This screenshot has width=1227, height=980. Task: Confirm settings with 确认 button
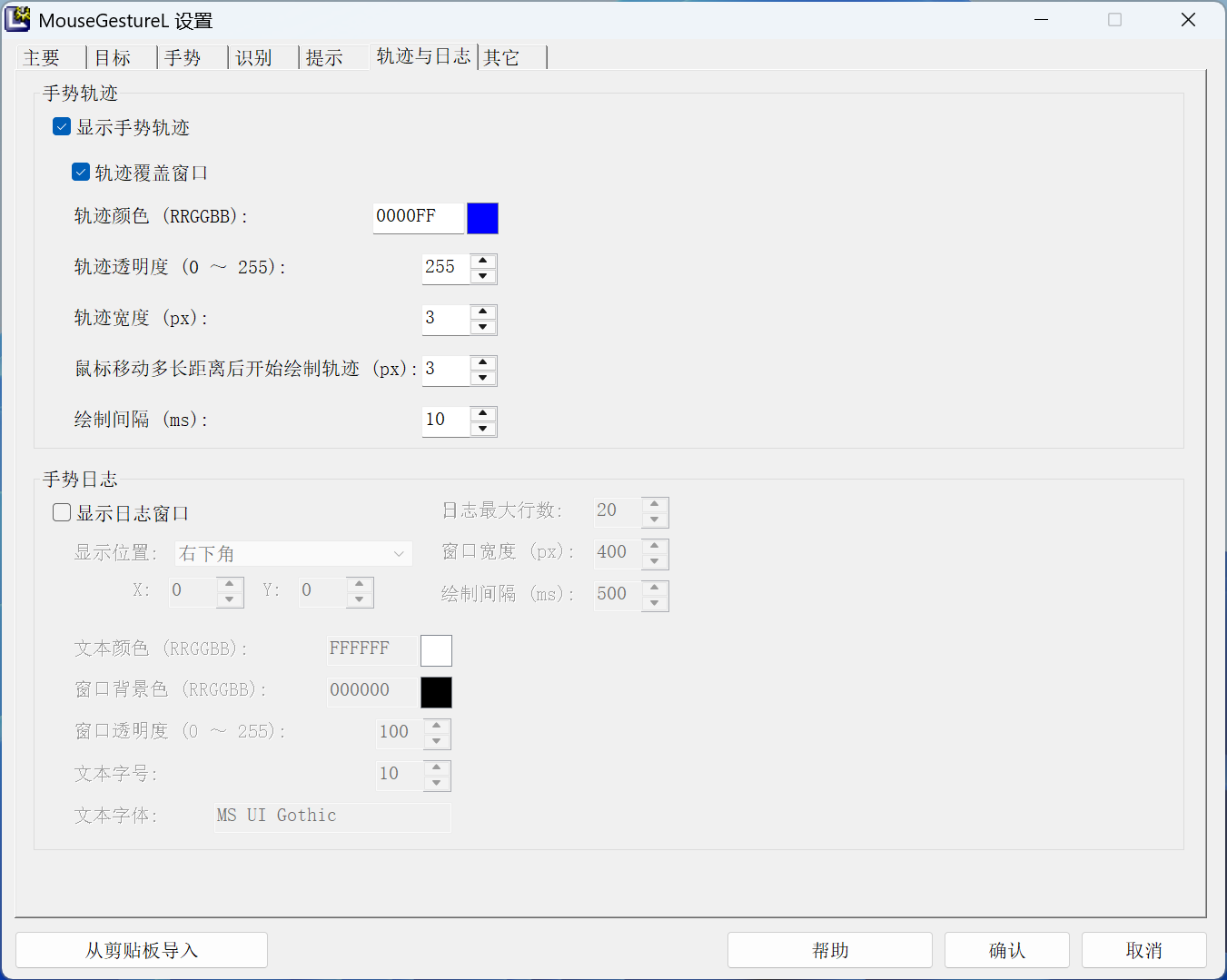1006,949
